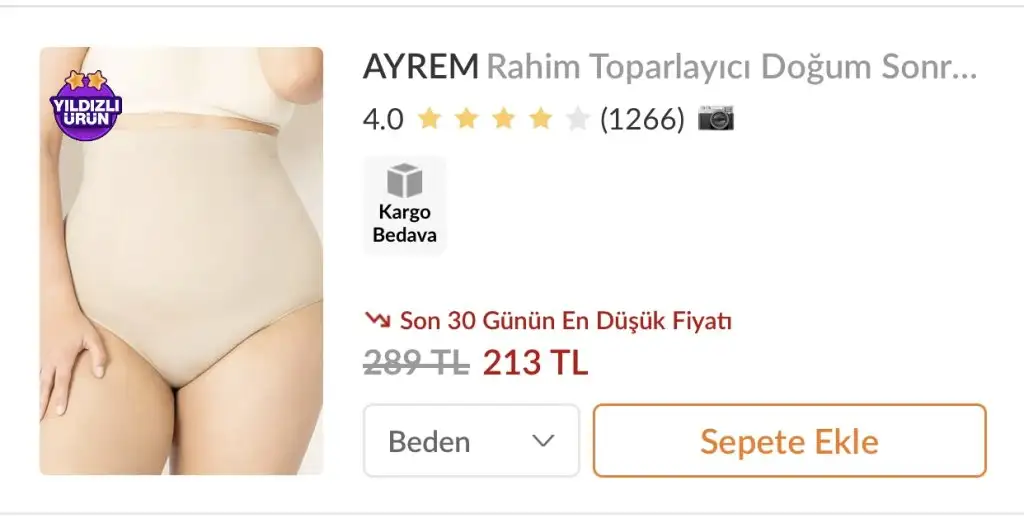Click the fifth gray rating star
The width and height of the screenshot is (1024, 528).
click(578, 119)
